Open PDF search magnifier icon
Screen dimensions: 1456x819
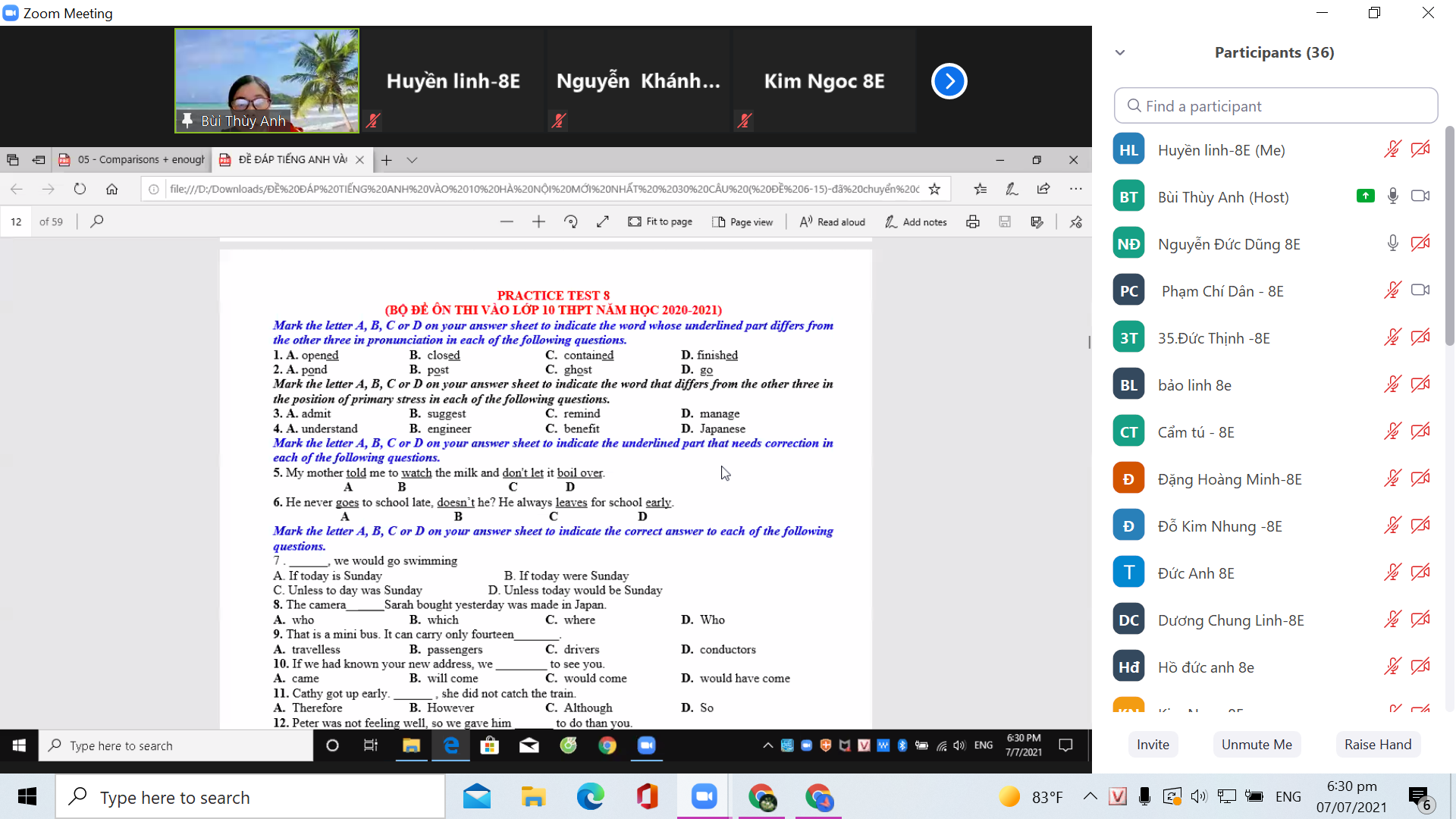coord(96,221)
